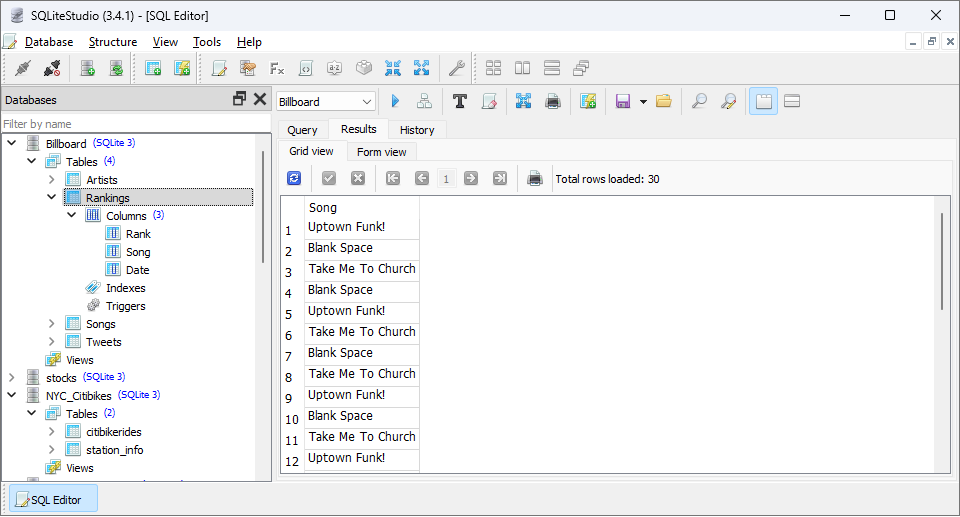Image resolution: width=960 pixels, height=517 pixels.
Task: Float the Databases panel
Action: click(239, 99)
